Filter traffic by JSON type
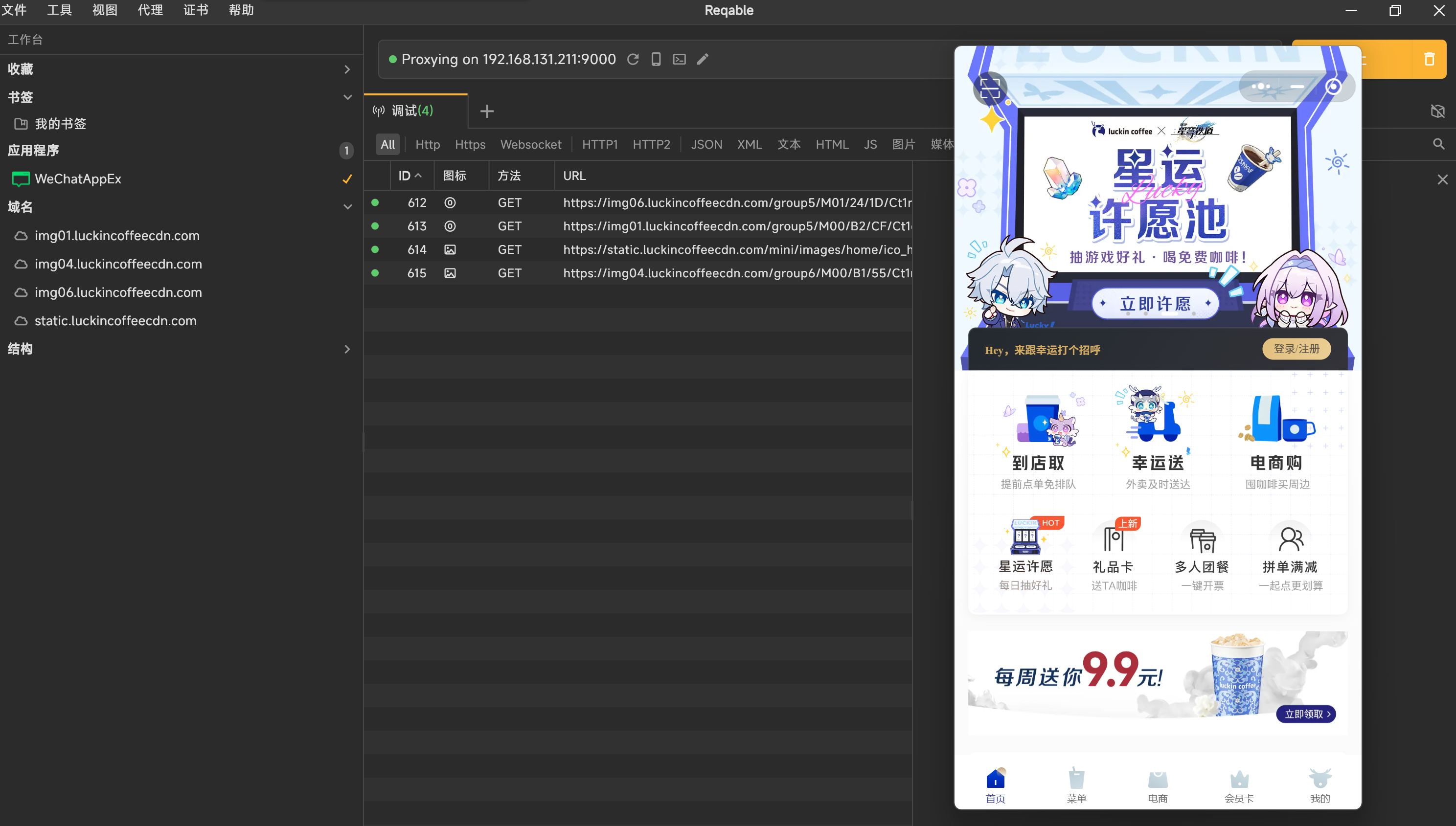This screenshot has width=1456, height=826. point(706,144)
